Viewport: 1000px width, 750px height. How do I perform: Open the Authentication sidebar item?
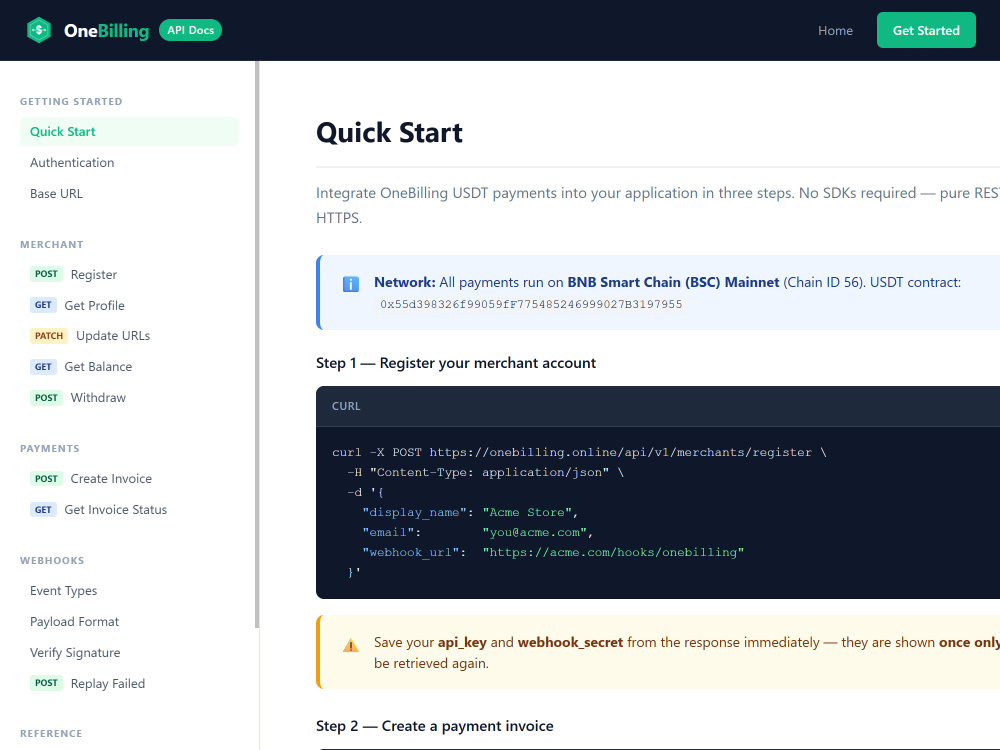pyautogui.click(x=129, y=163)
